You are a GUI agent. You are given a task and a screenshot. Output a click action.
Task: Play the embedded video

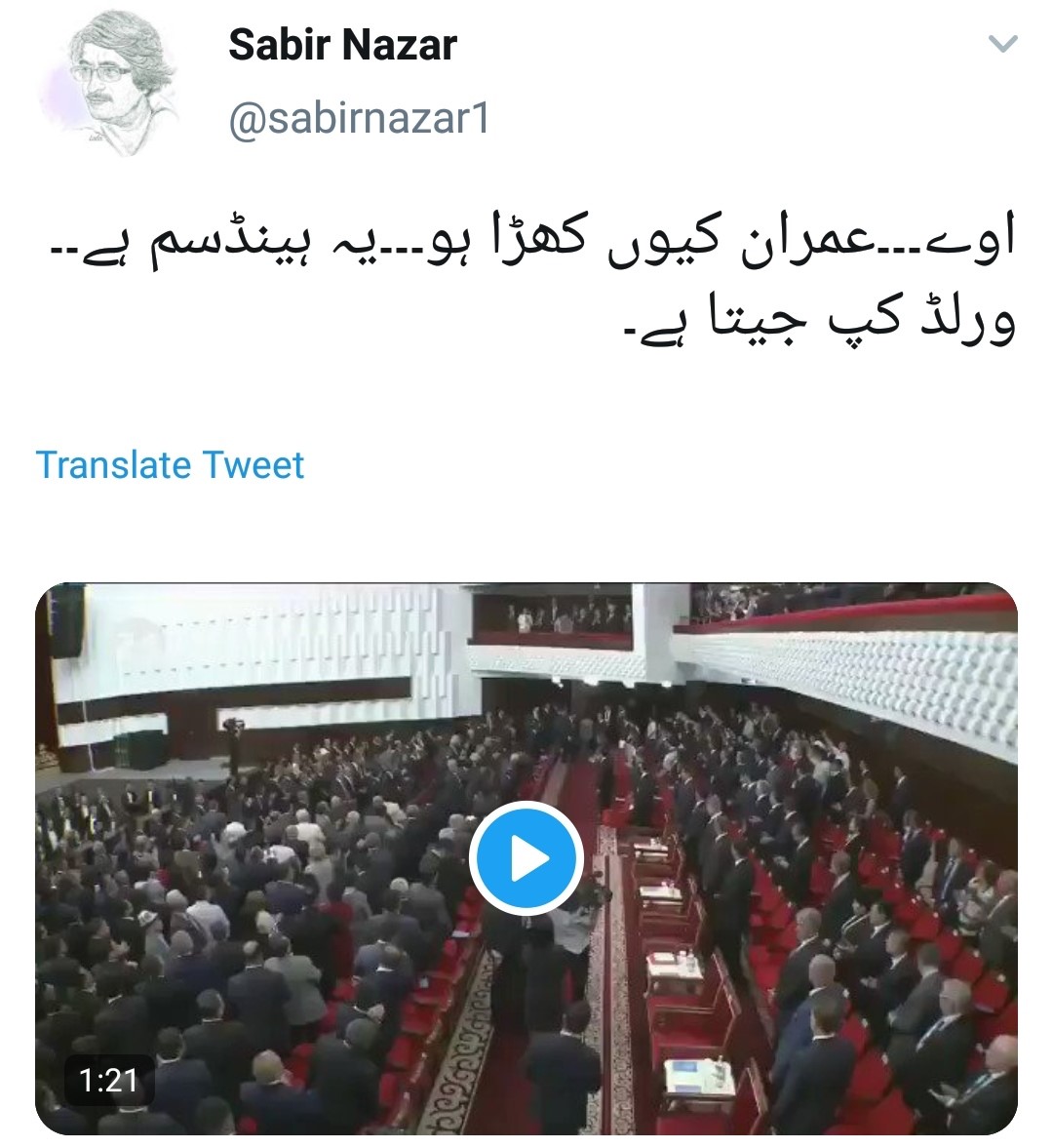click(x=526, y=857)
